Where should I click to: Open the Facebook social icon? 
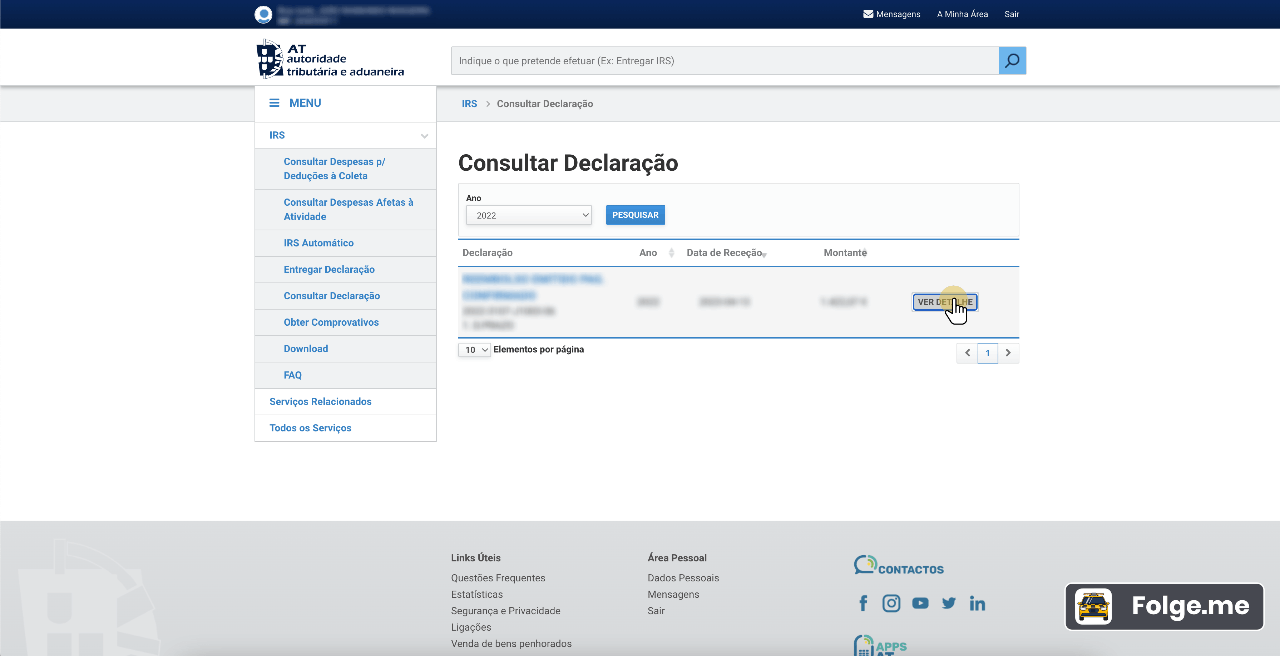click(x=863, y=603)
